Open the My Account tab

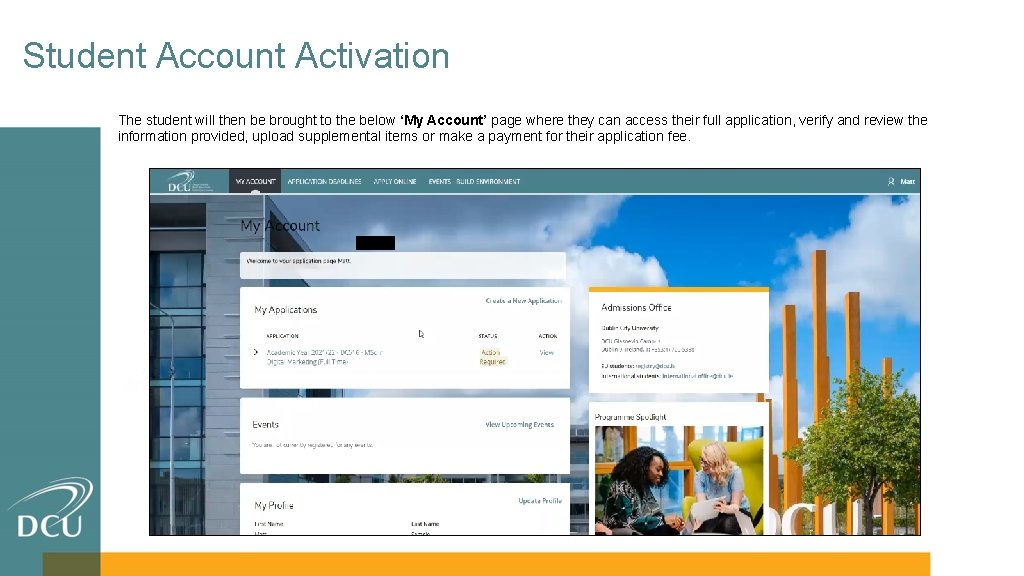tap(255, 182)
